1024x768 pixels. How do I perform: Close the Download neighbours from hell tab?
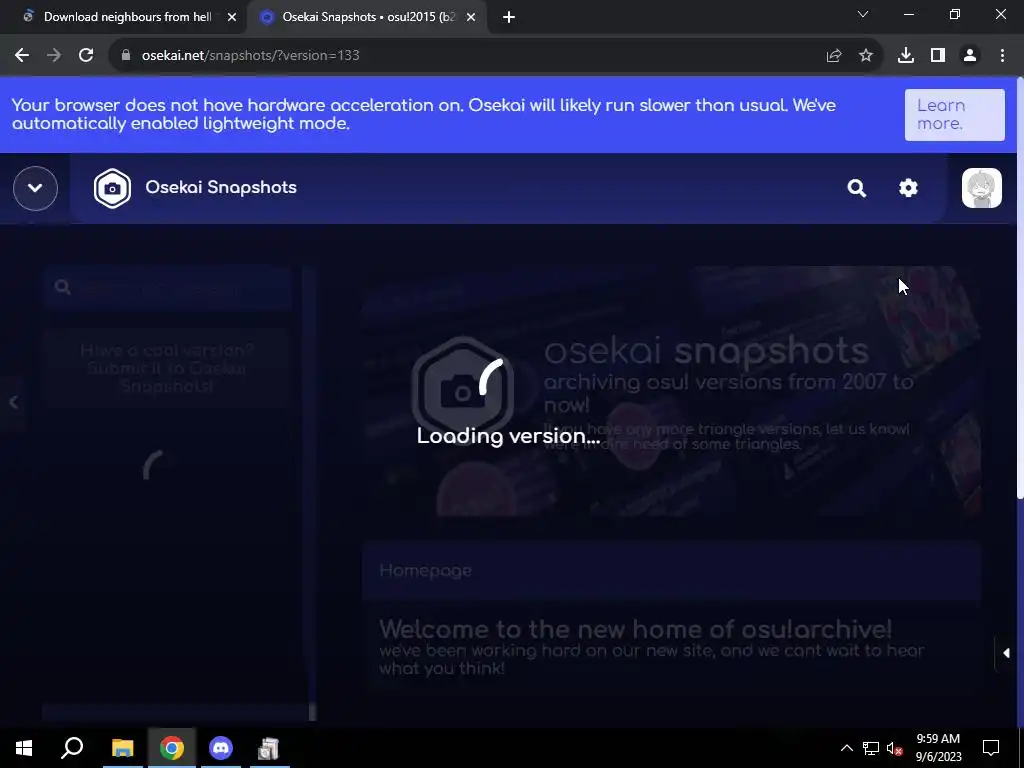coord(232,17)
